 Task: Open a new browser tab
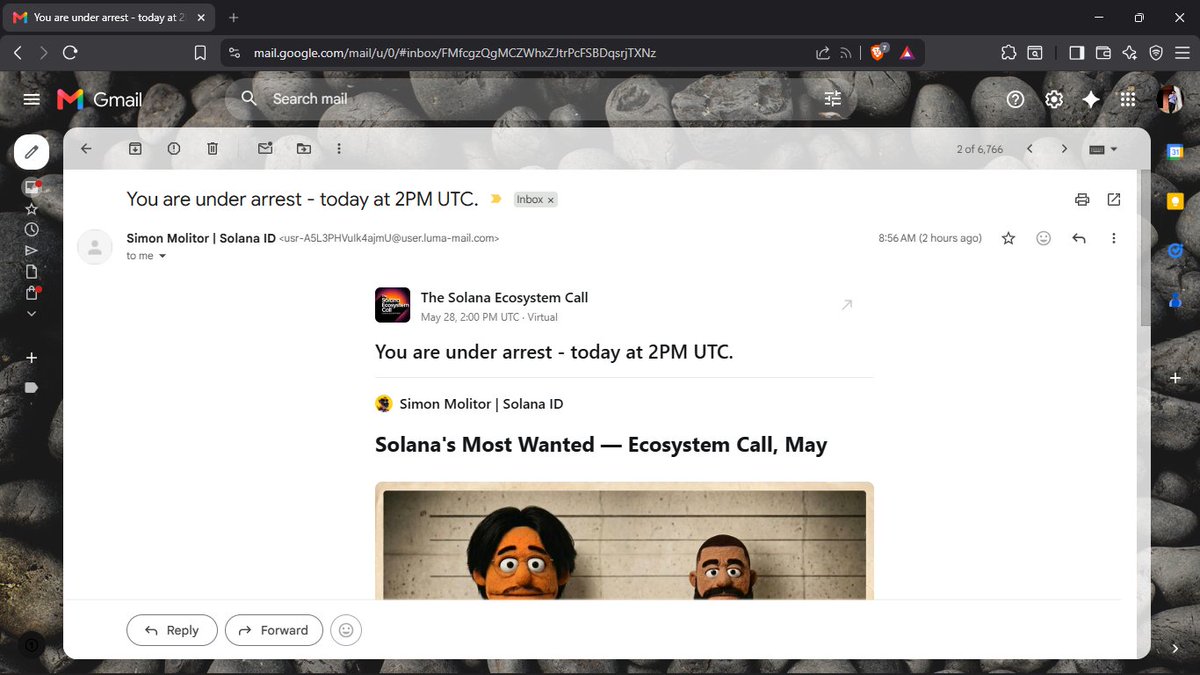[234, 18]
